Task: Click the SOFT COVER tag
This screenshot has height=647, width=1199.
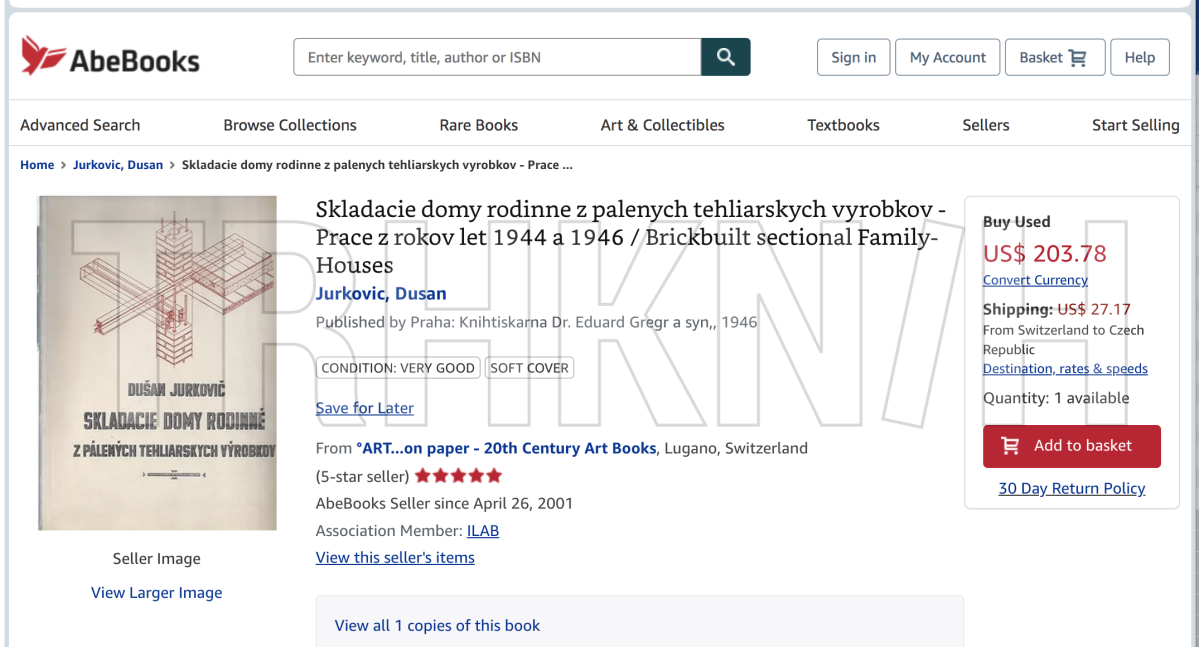Action: click(529, 368)
